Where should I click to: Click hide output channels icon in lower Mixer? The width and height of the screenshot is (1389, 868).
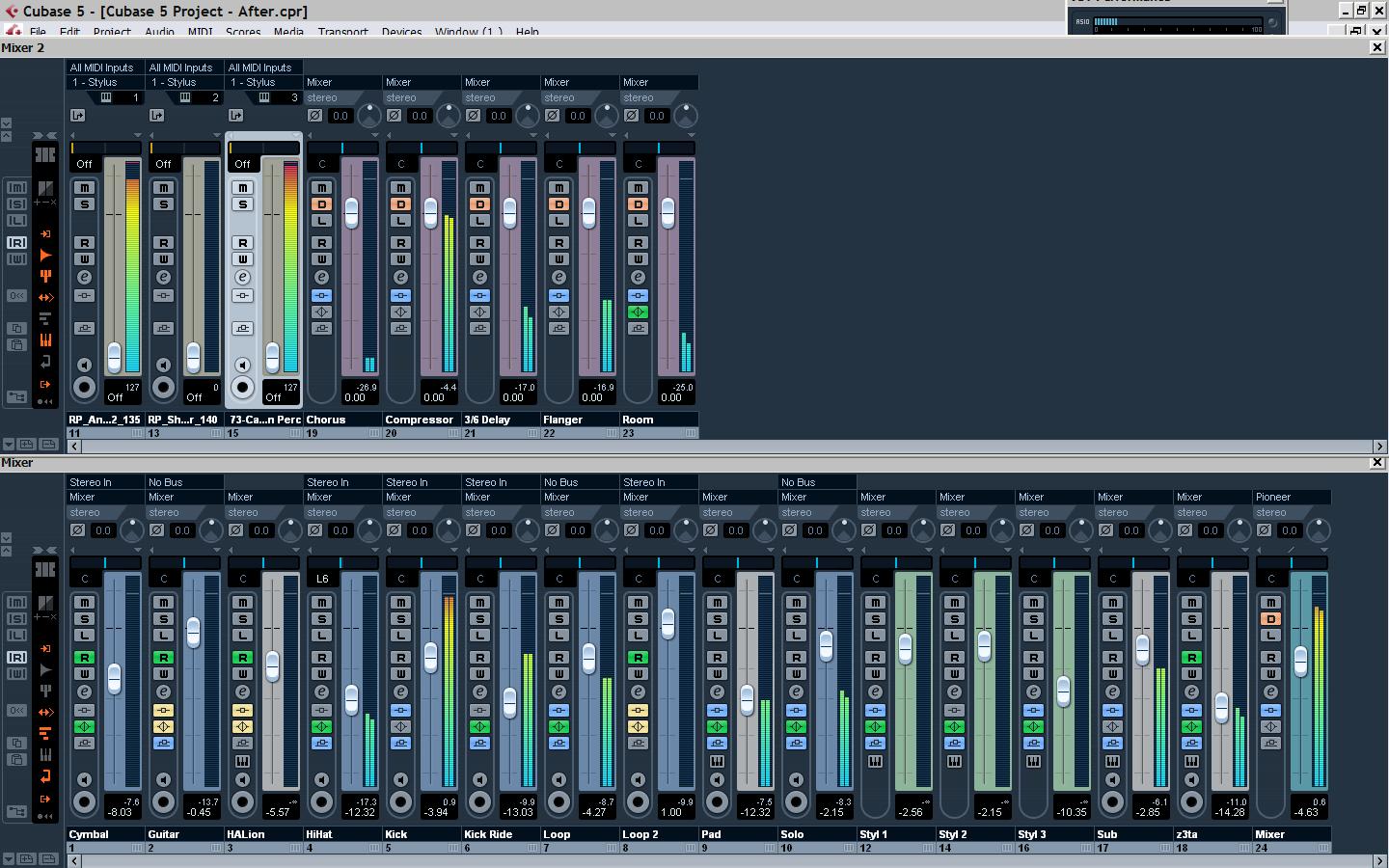(x=44, y=799)
